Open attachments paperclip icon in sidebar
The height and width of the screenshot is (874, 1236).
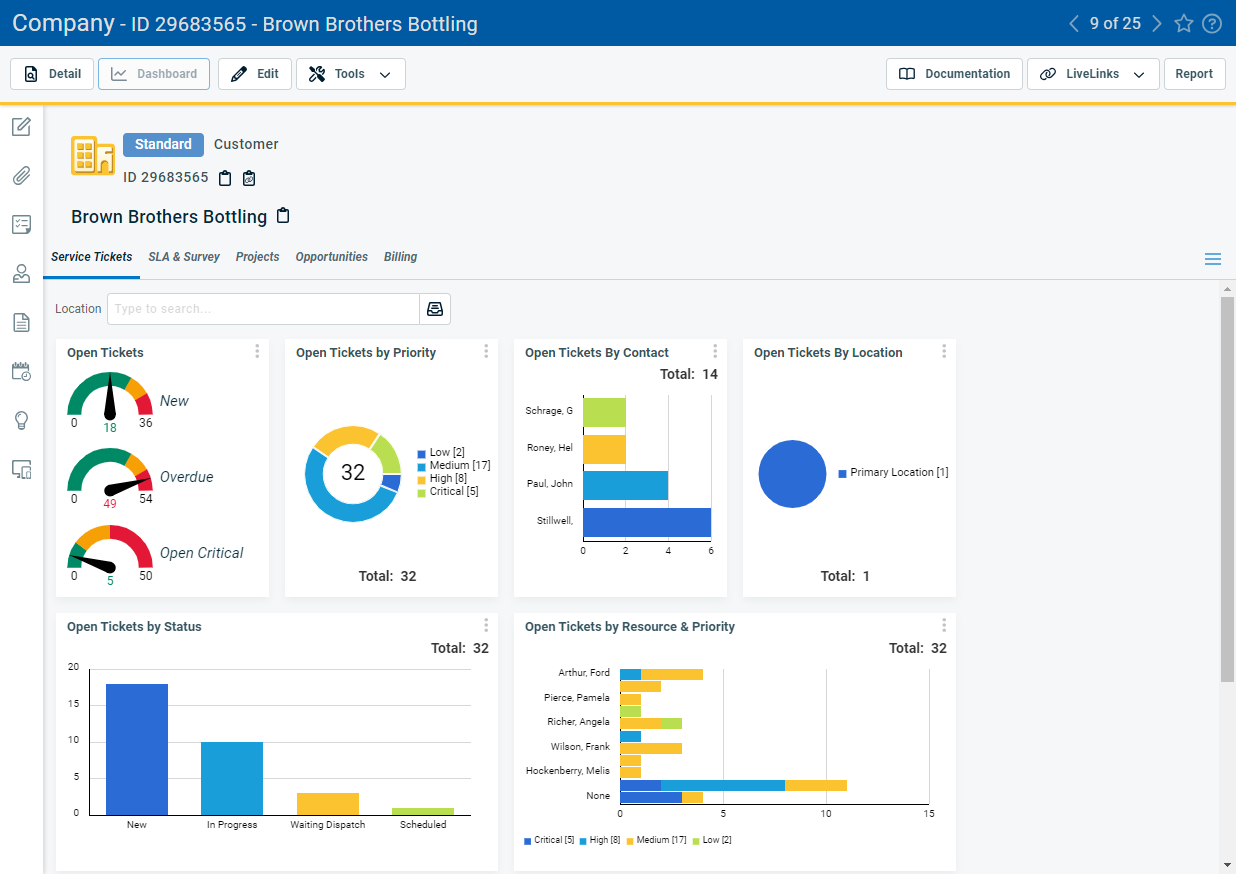(x=21, y=176)
